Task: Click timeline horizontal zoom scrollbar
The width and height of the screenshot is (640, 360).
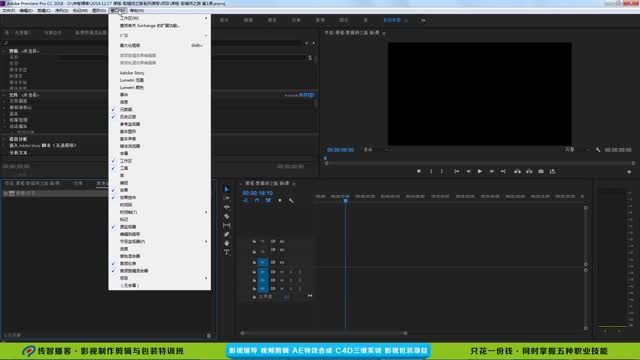Action: click(x=324, y=333)
